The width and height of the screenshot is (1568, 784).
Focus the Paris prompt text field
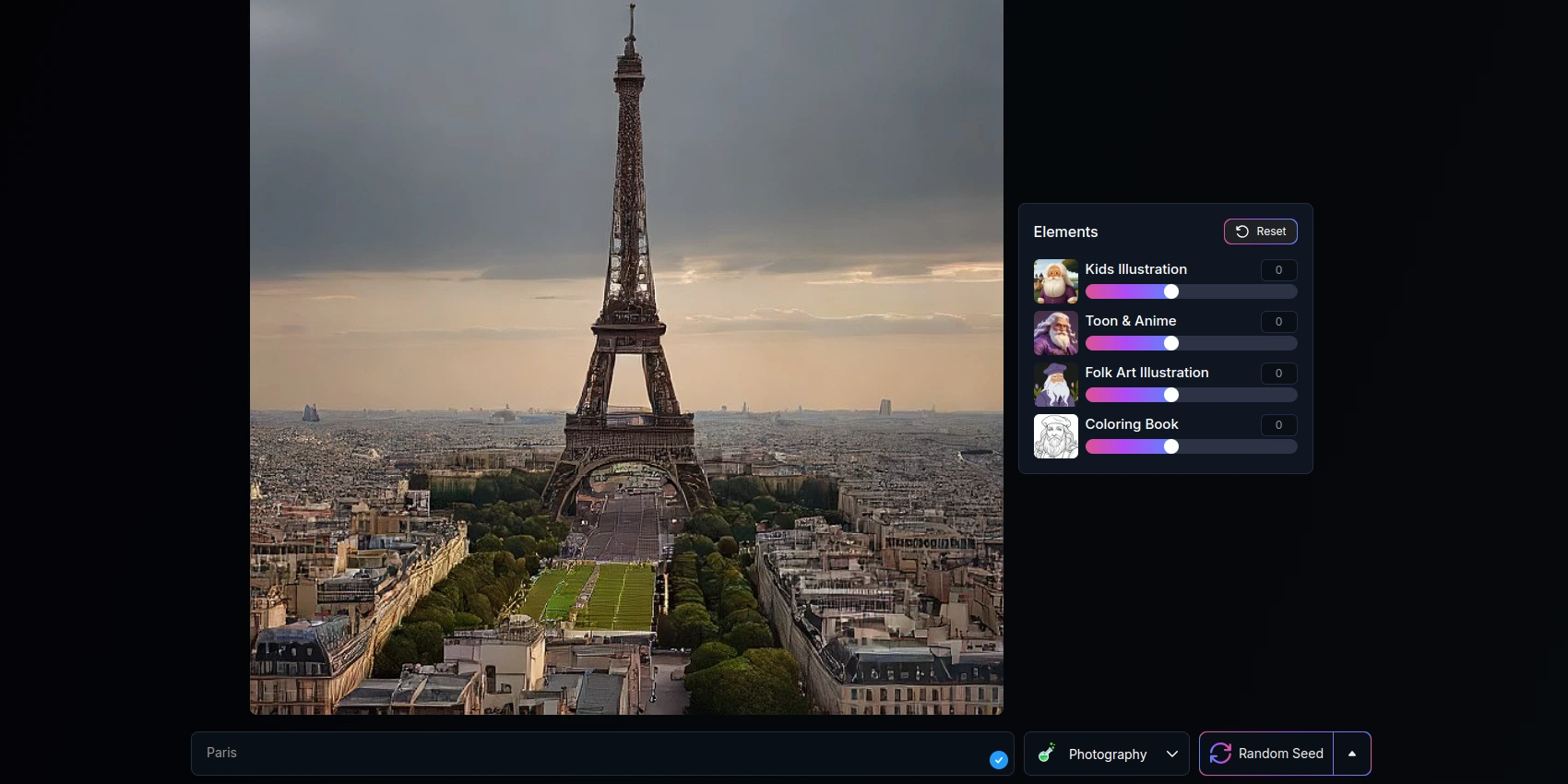pos(590,754)
